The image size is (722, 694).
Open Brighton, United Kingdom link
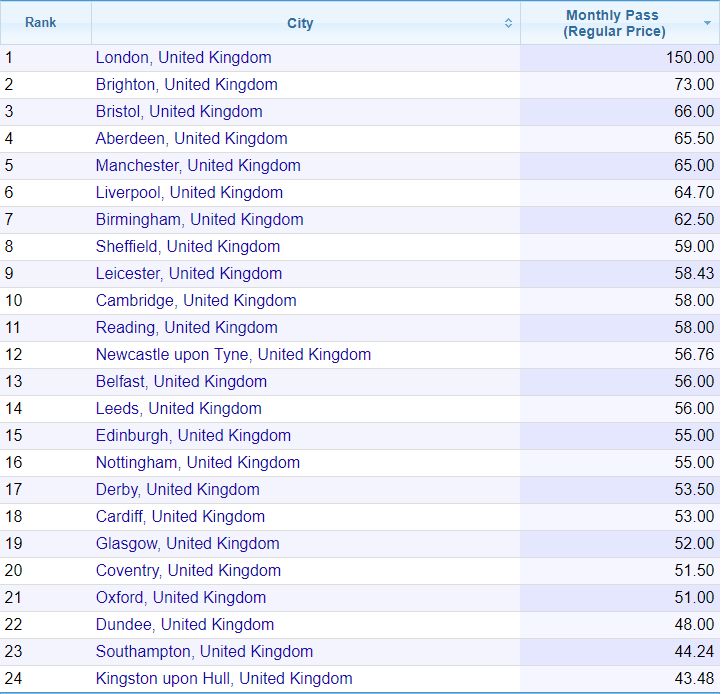tap(187, 85)
